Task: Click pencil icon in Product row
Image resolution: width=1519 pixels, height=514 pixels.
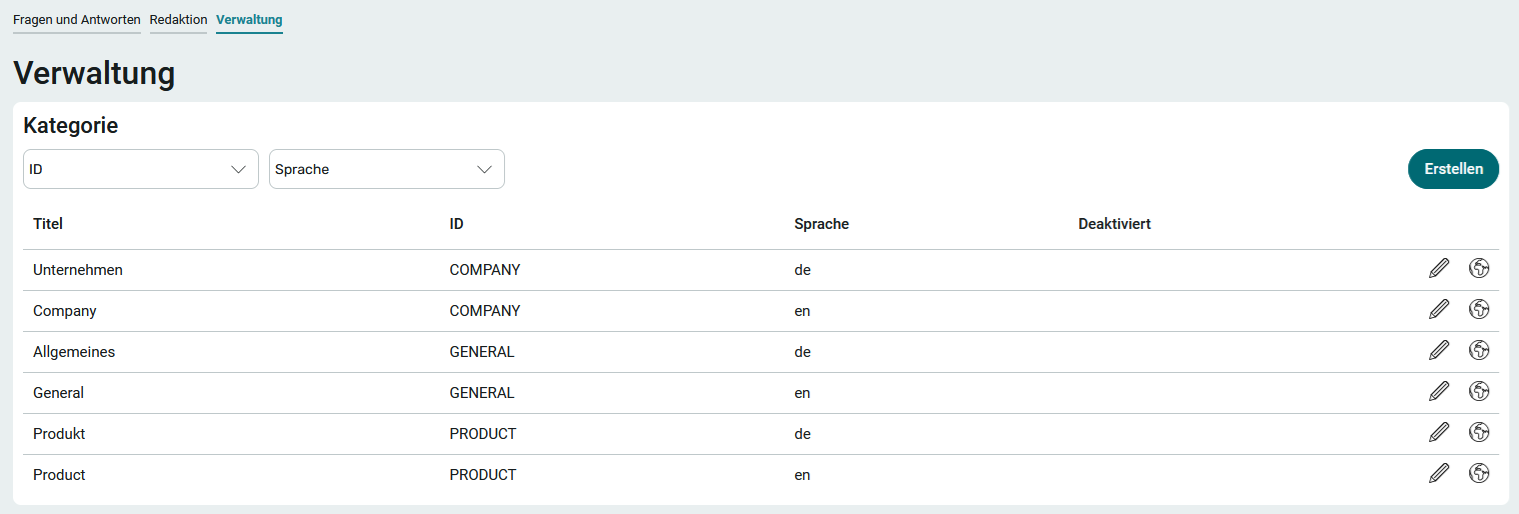Action: click(1439, 474)
